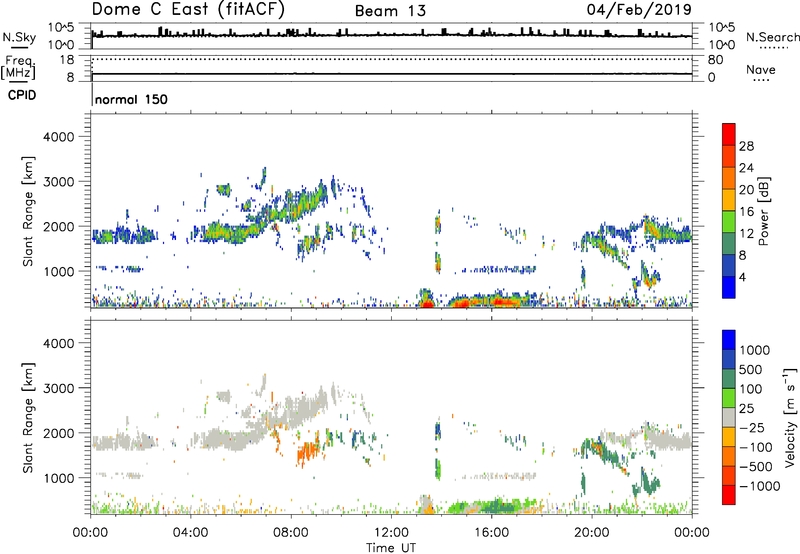Select the 'N.Search' label
The width and height of the screenshot is (800, 554).
773,37
